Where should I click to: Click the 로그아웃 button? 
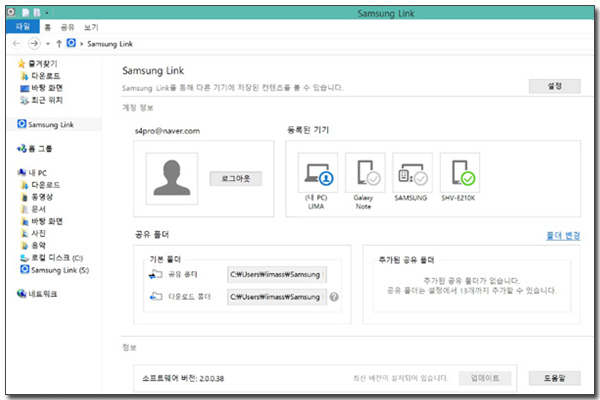236,178
